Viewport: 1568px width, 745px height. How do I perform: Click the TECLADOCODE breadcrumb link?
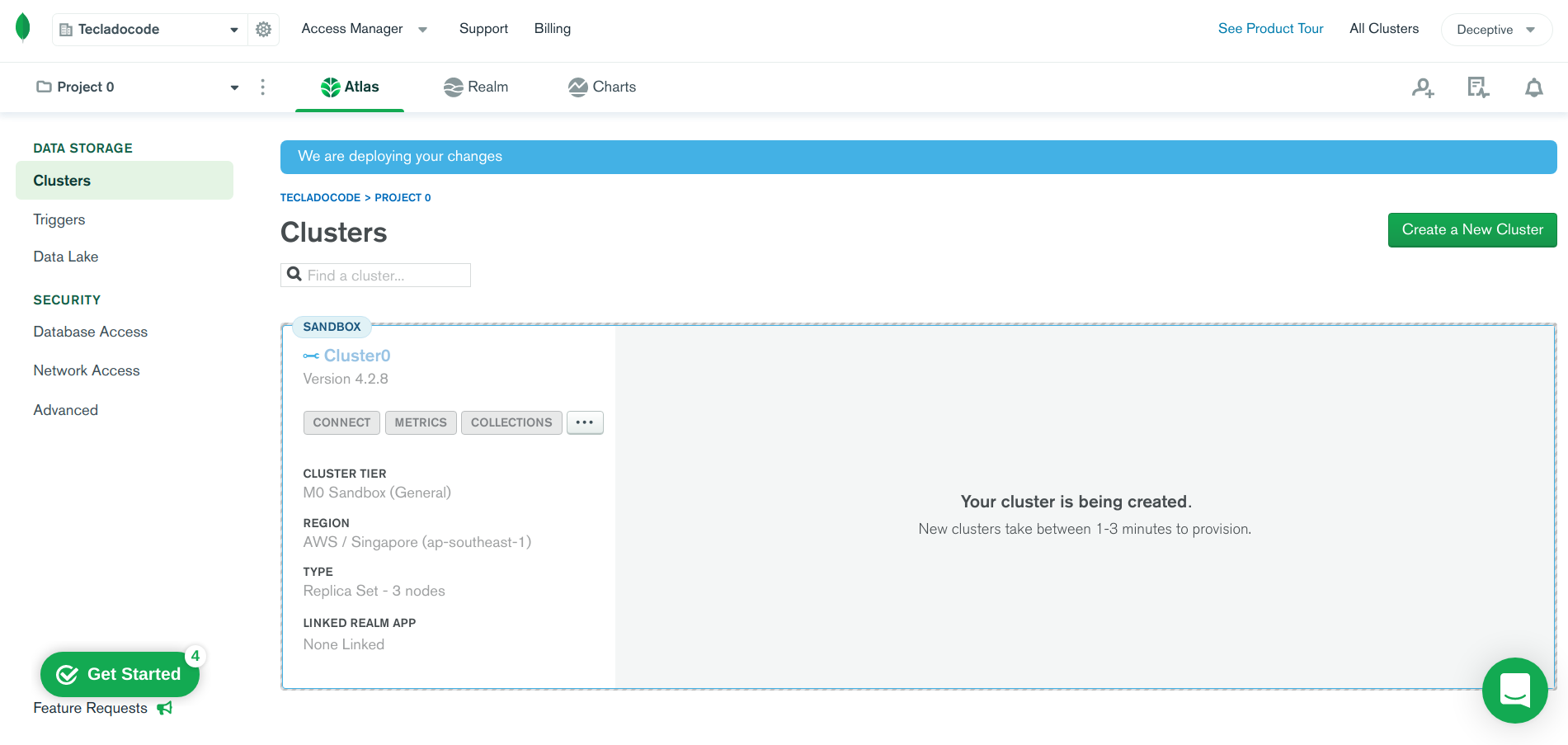click(x=320, y=198)
